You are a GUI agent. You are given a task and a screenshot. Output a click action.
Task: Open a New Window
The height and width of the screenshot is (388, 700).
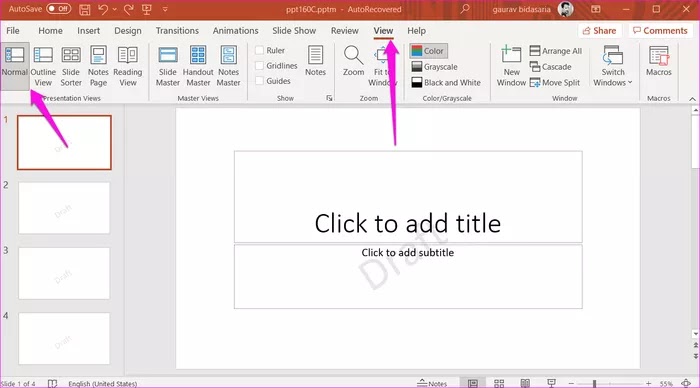pos(511,66)
